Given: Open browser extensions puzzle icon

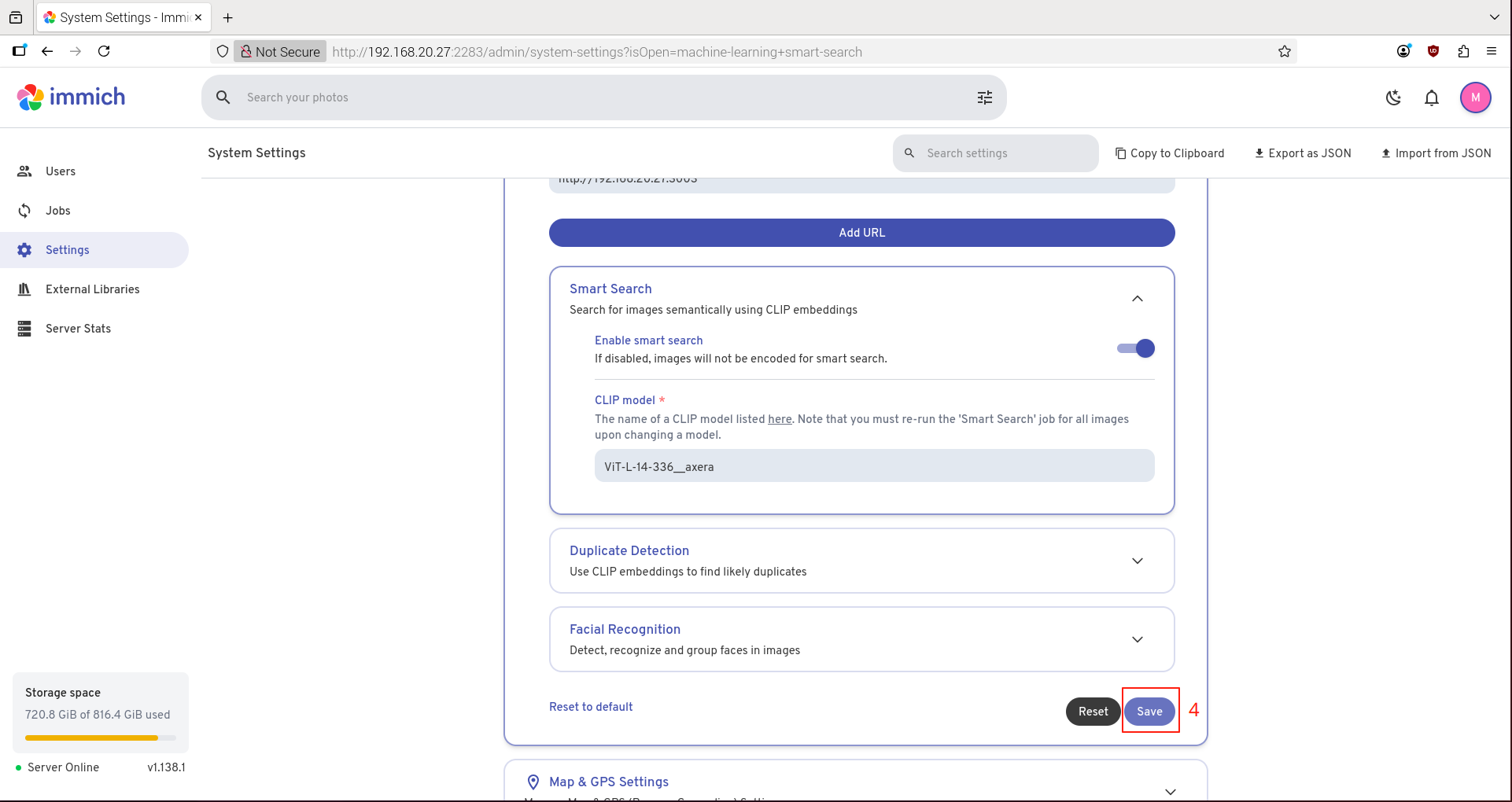Looking at the screenshot, I should click(x=1463, y=51).
